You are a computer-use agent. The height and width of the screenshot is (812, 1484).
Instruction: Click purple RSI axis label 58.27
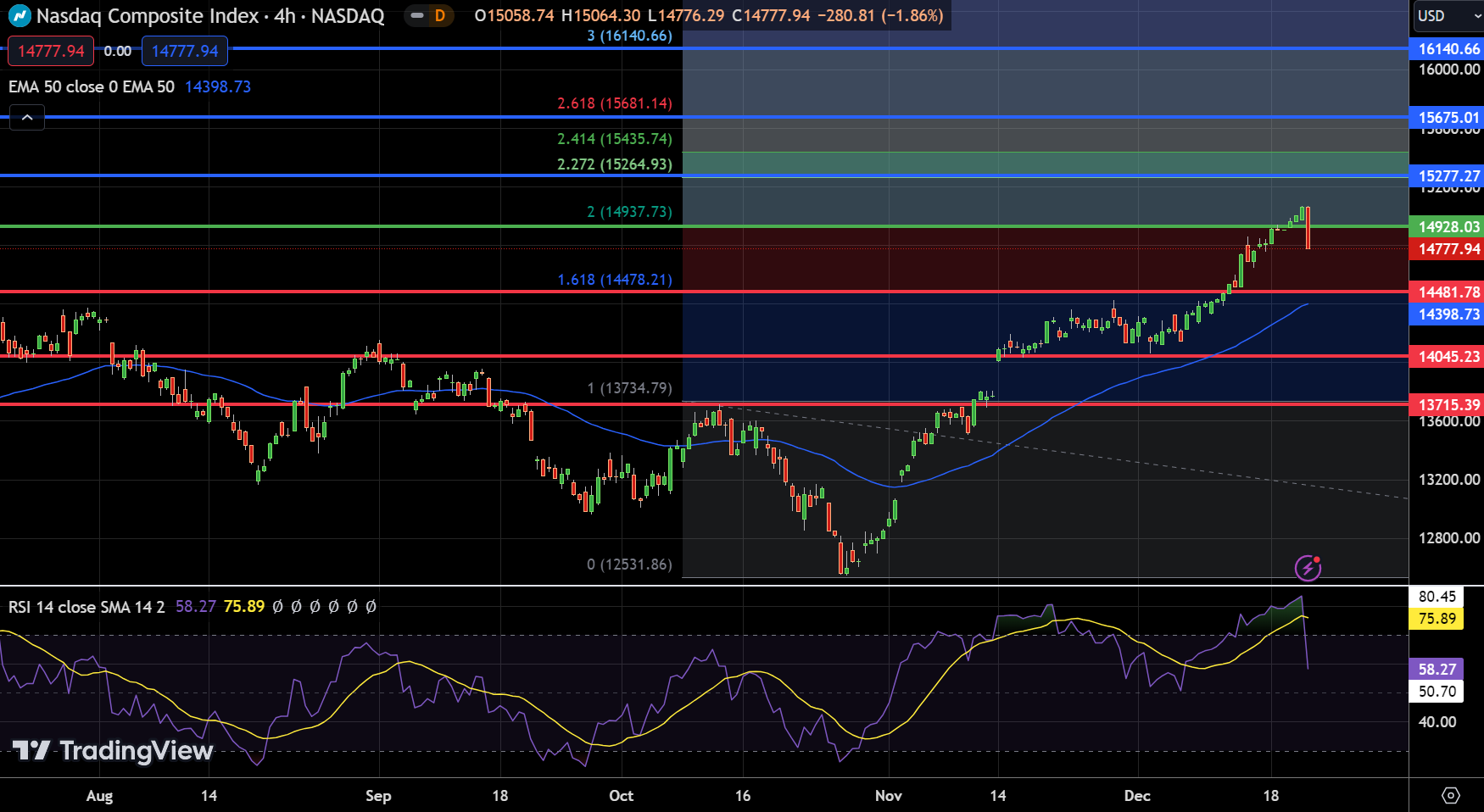point(1437,670)
